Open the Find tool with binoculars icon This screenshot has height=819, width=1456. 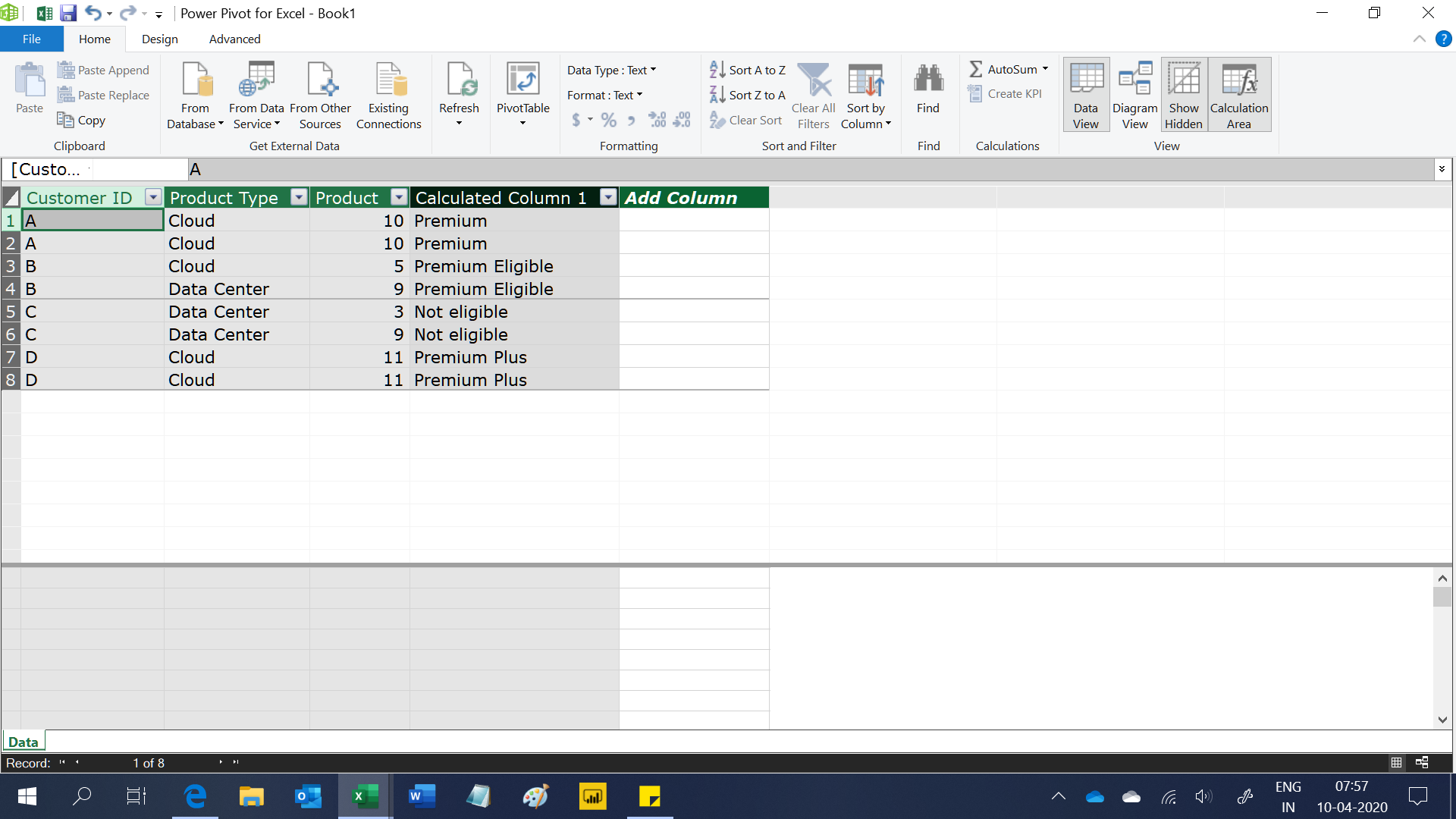coord(928,80)
